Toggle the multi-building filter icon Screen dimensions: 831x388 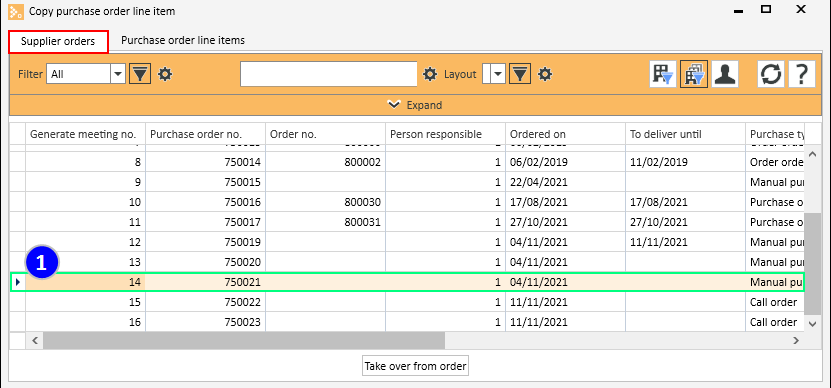(x=694, y=74)
